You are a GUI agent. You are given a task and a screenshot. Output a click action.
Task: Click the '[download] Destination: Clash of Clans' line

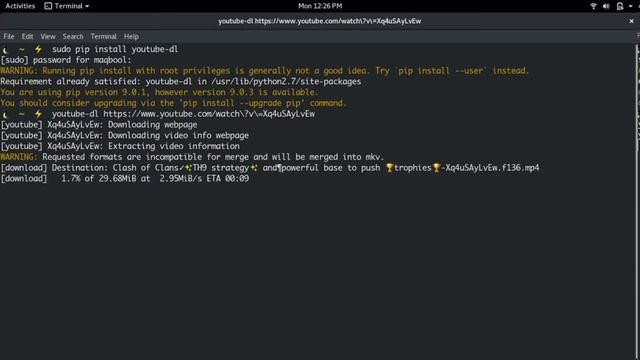coord(270,168)
